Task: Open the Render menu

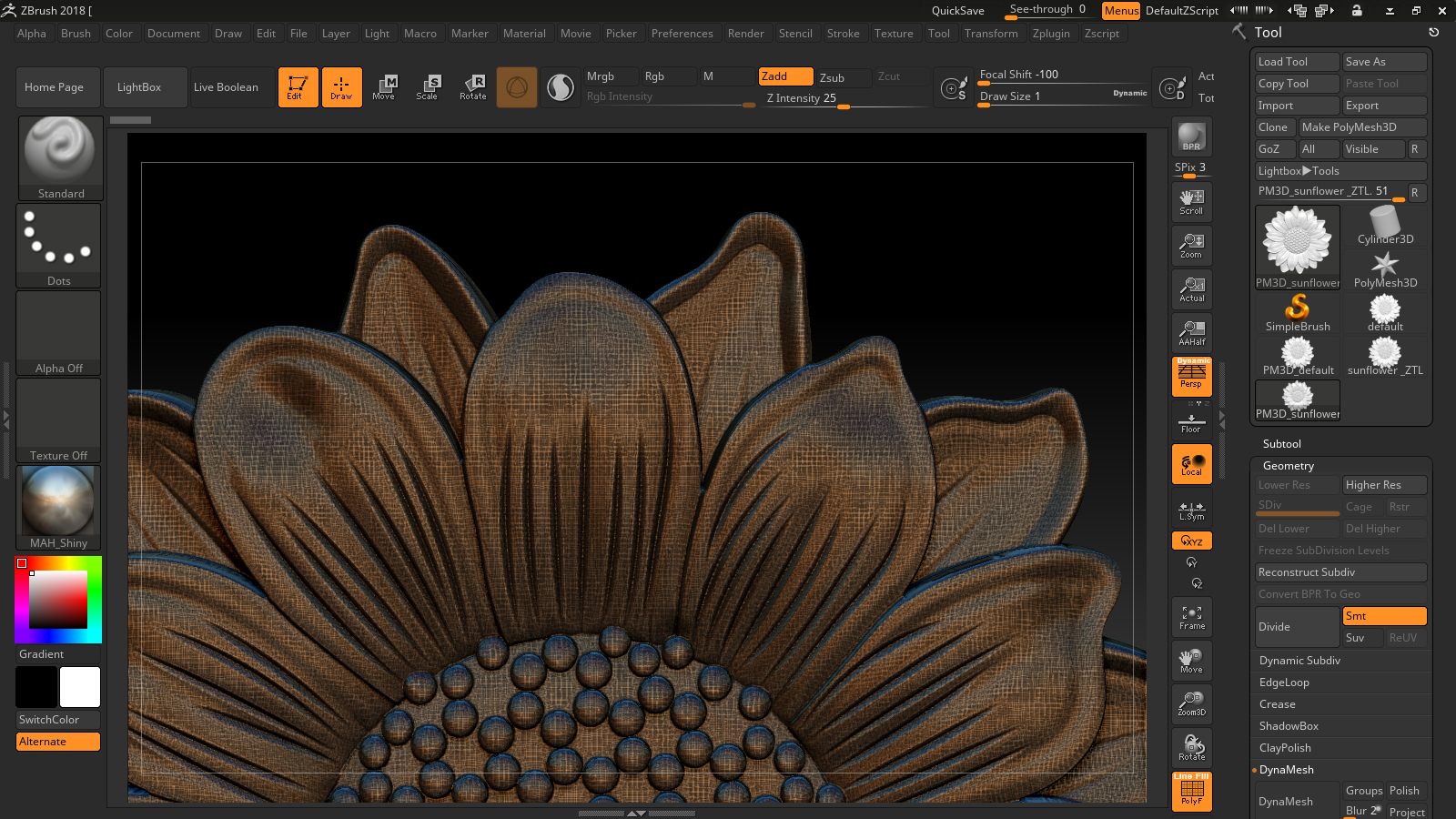Action: [x=745, y=34]
